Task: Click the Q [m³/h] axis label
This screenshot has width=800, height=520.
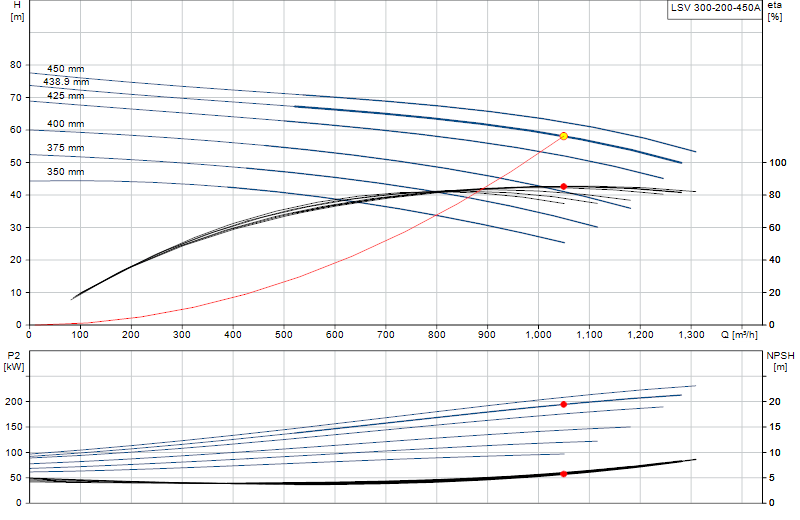Action: tap(739, 335)
